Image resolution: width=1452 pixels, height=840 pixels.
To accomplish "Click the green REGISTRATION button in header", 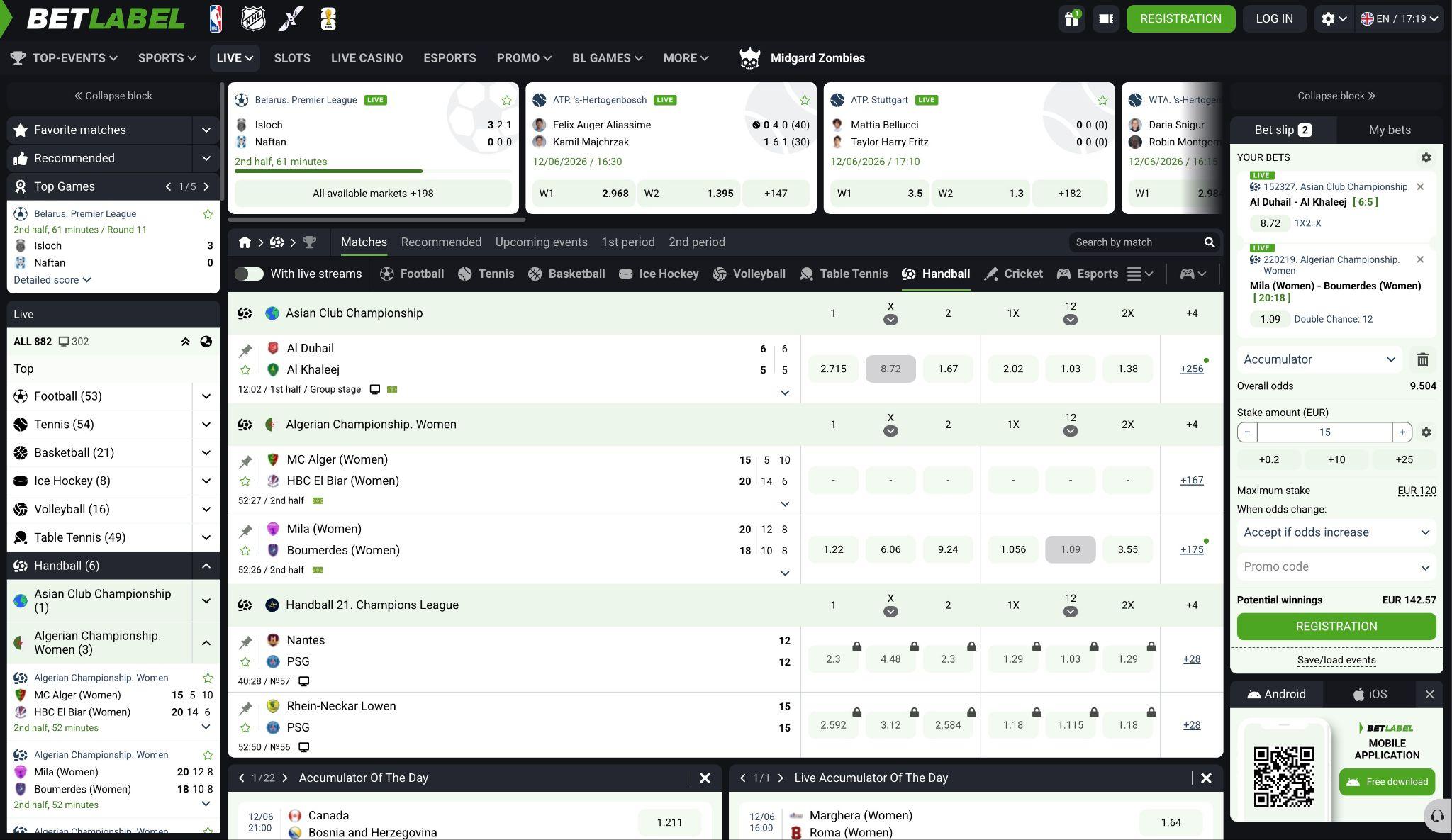I will click(1180, 18).
